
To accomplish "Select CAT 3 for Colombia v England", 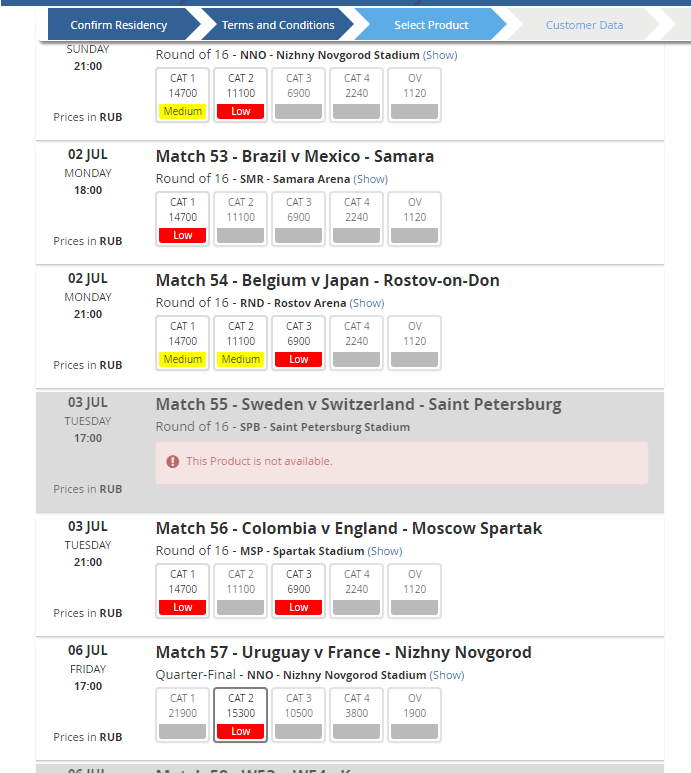I will pyautogui.click(x=299, y=591).
